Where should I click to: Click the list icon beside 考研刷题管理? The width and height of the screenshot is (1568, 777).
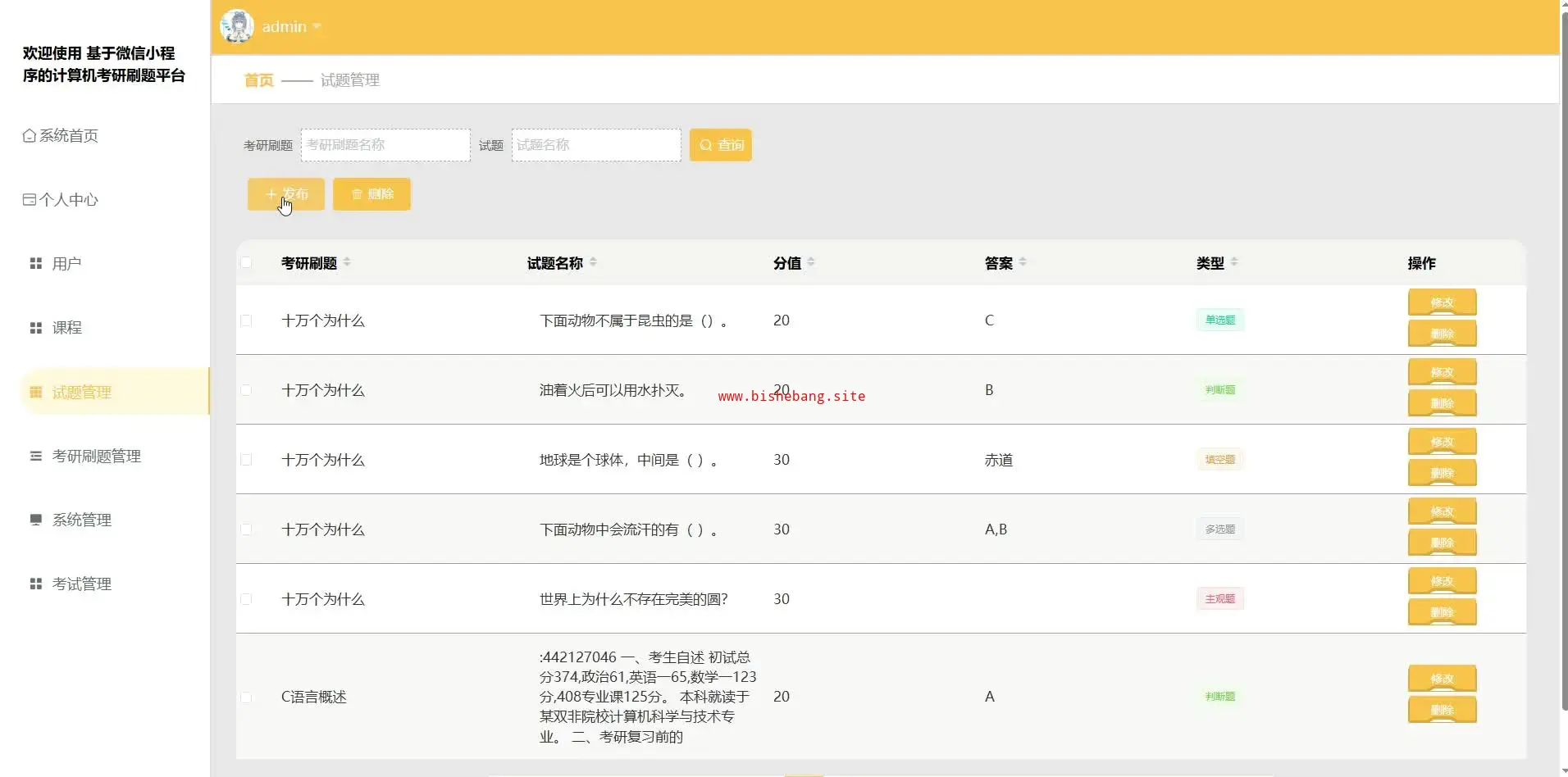click(36, 457)
